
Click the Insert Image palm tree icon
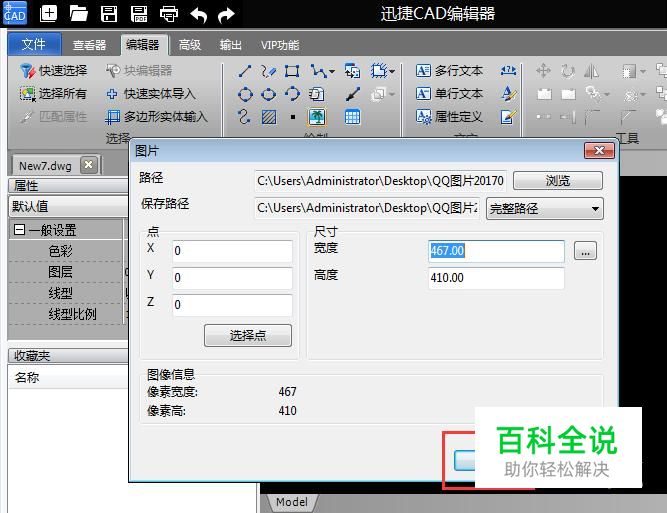coord(317,117)
